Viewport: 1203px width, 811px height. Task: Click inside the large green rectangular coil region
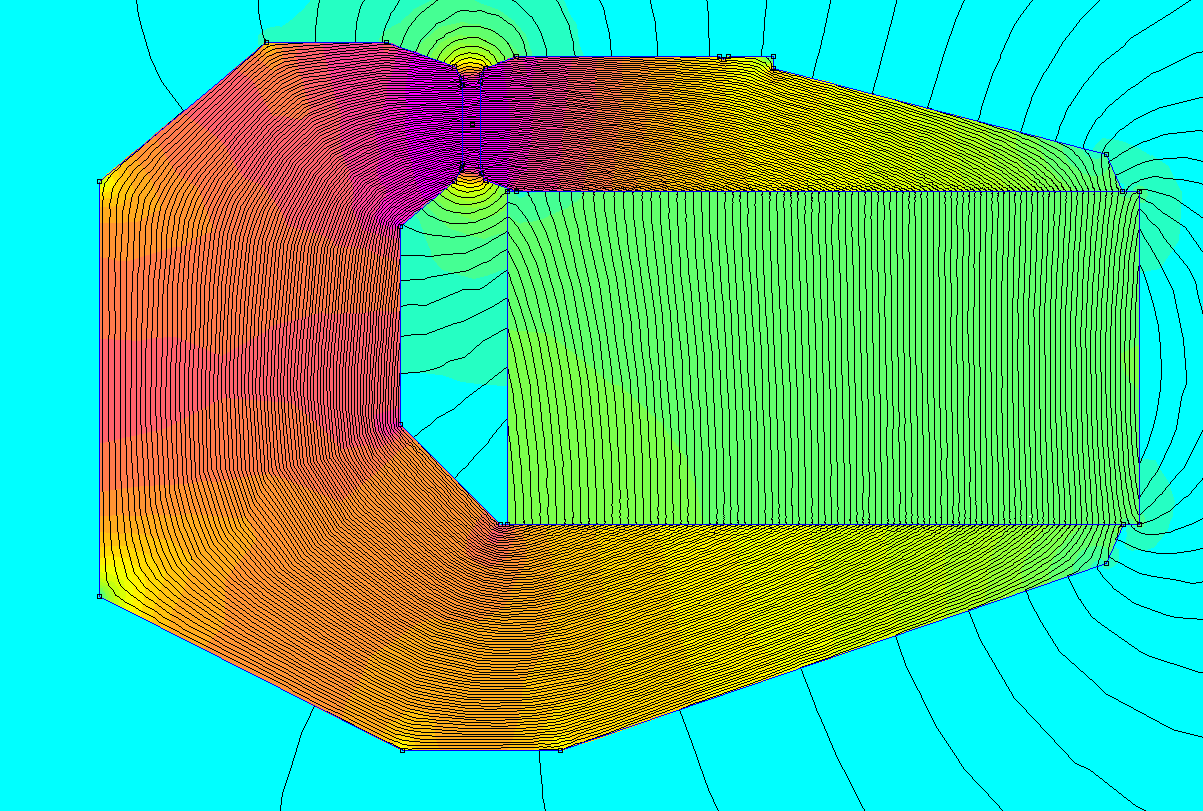point(823,357)
